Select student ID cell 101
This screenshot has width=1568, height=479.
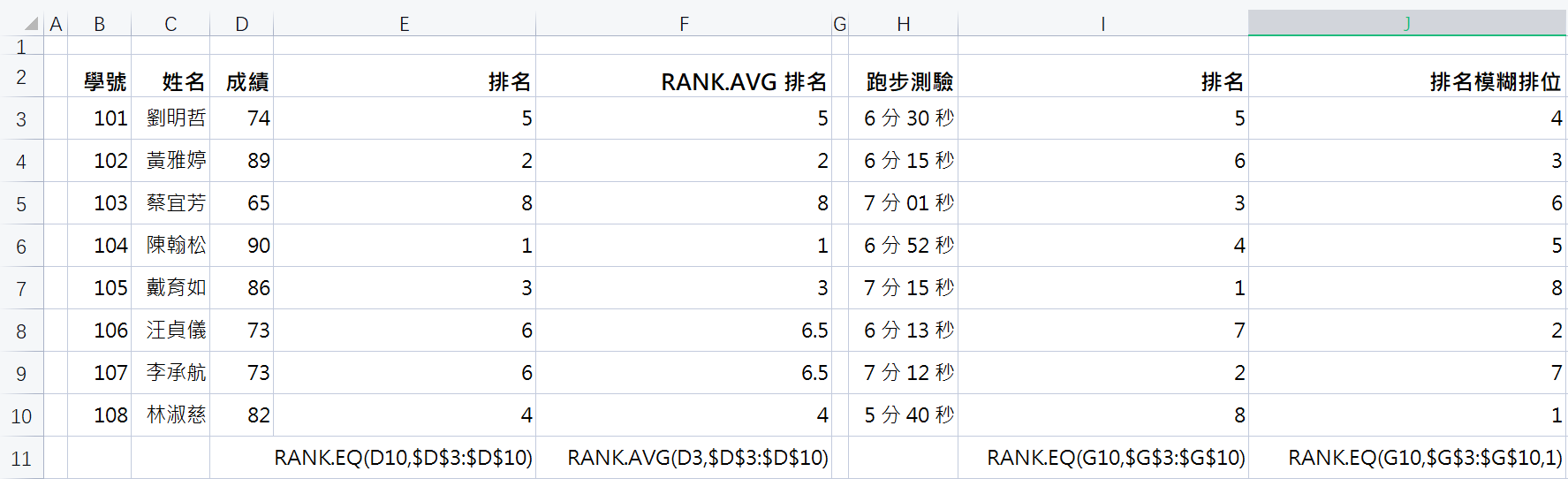100,118
